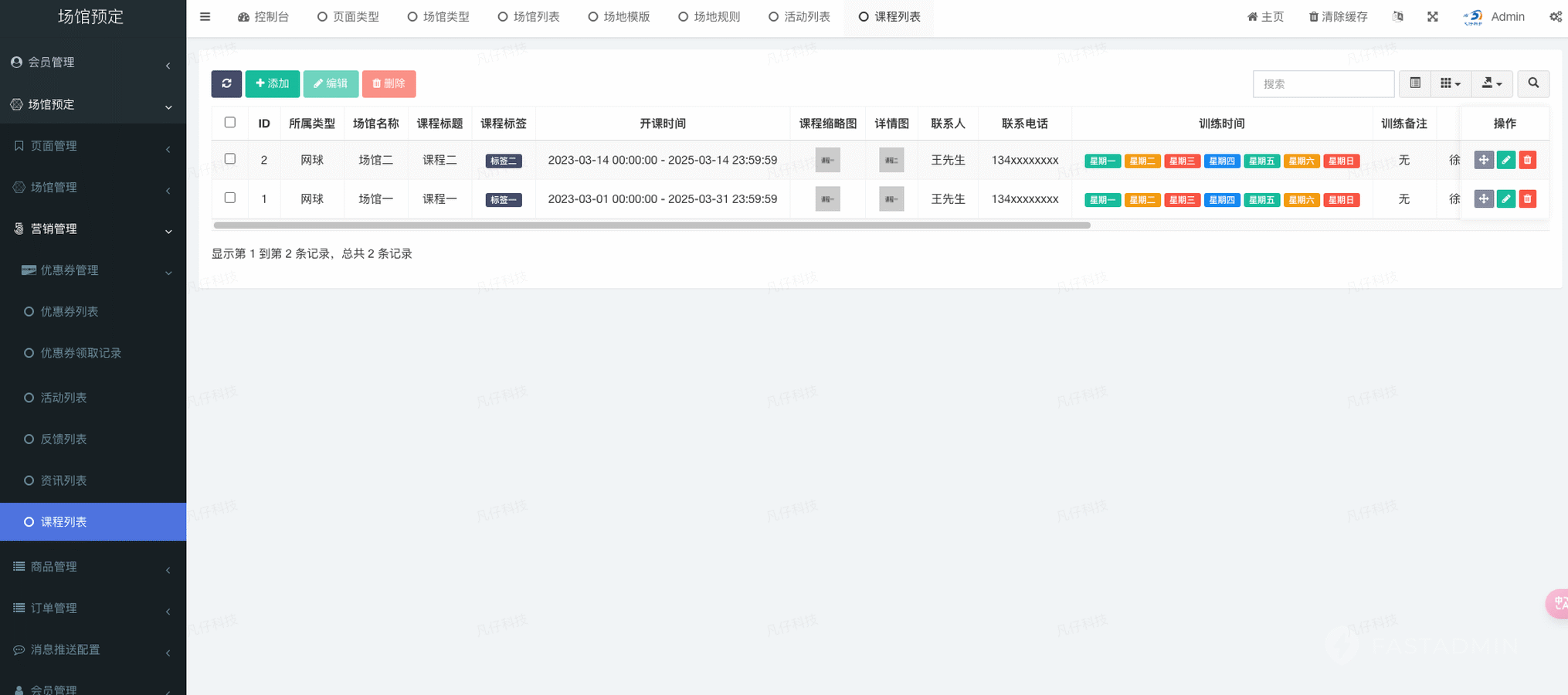Click 清除缓存 in the top bar

coord(1338,17)
